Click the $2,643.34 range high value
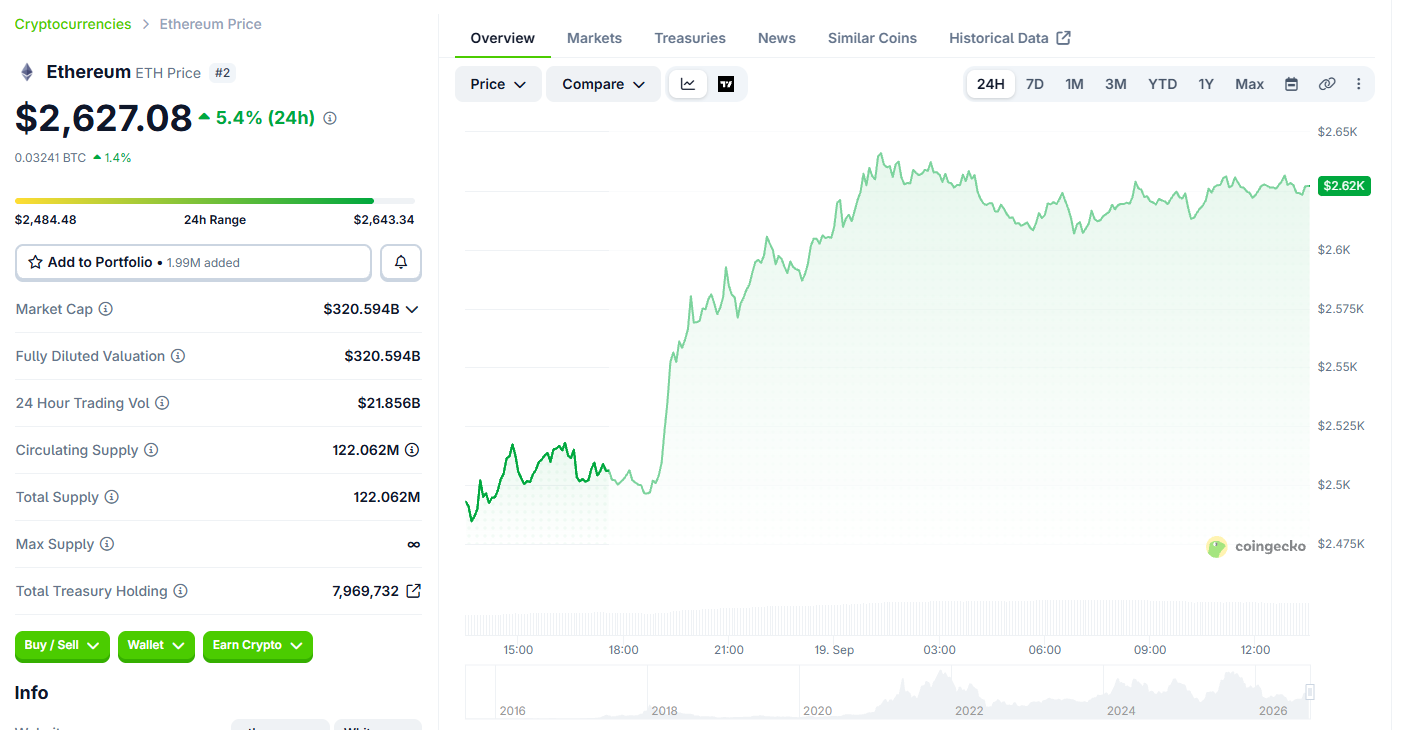The width and height of the screenshot is (1402, 730). click(384, 220)
